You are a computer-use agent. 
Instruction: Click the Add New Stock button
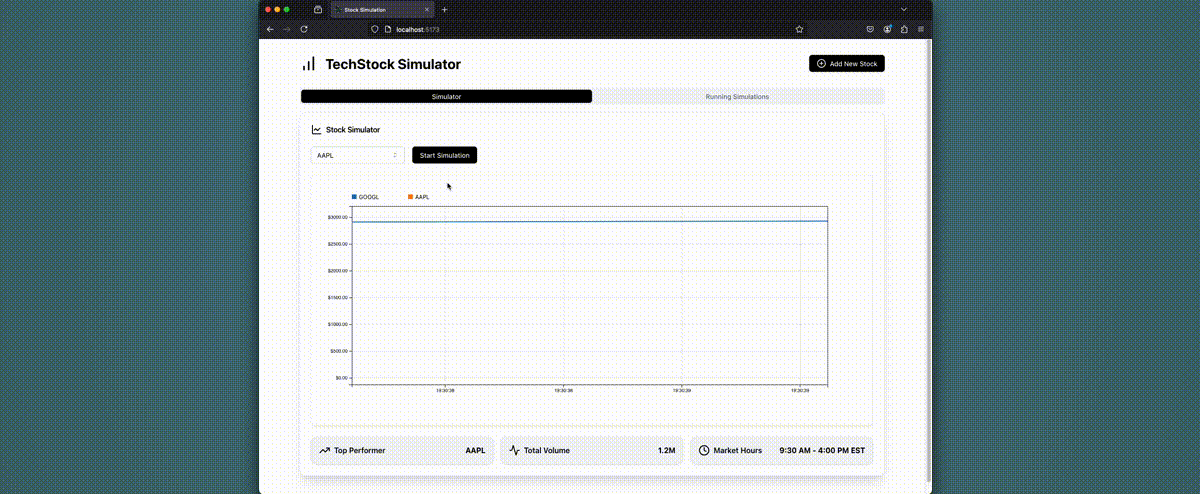point(846,64)
